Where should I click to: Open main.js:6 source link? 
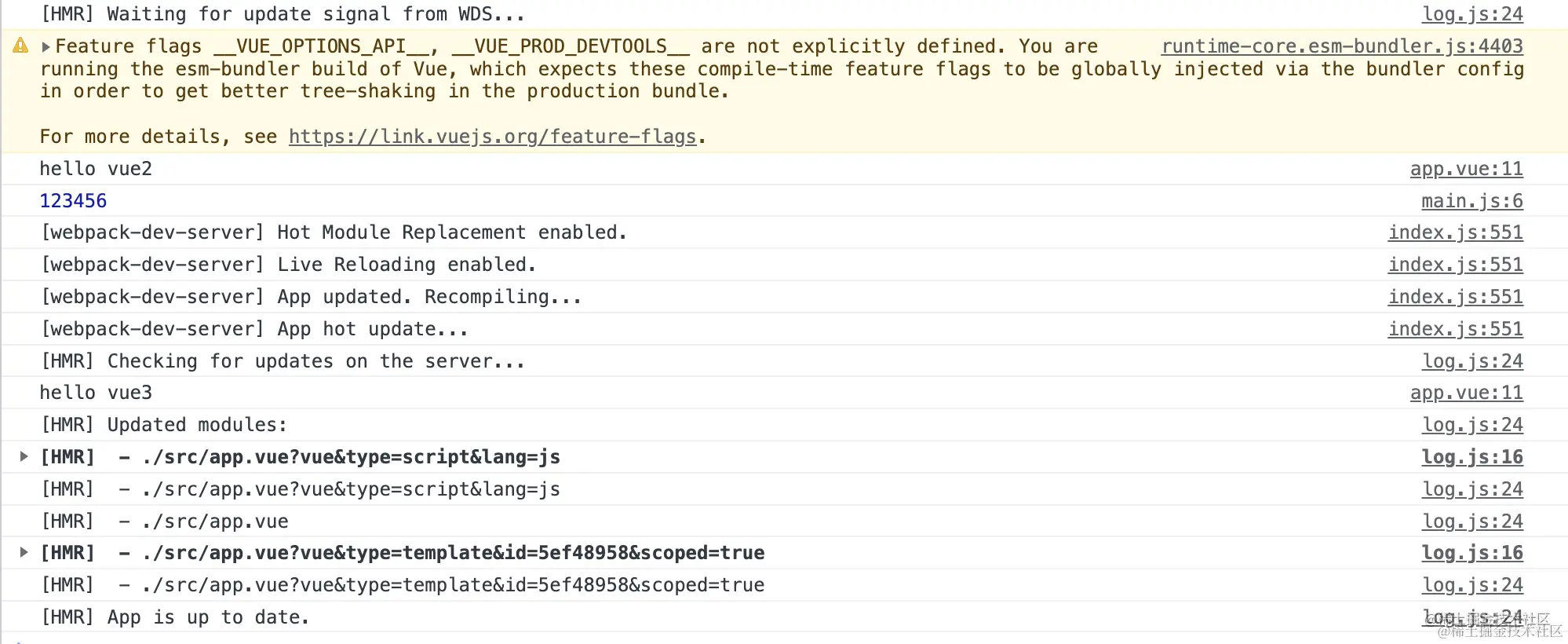point(1471,201)
